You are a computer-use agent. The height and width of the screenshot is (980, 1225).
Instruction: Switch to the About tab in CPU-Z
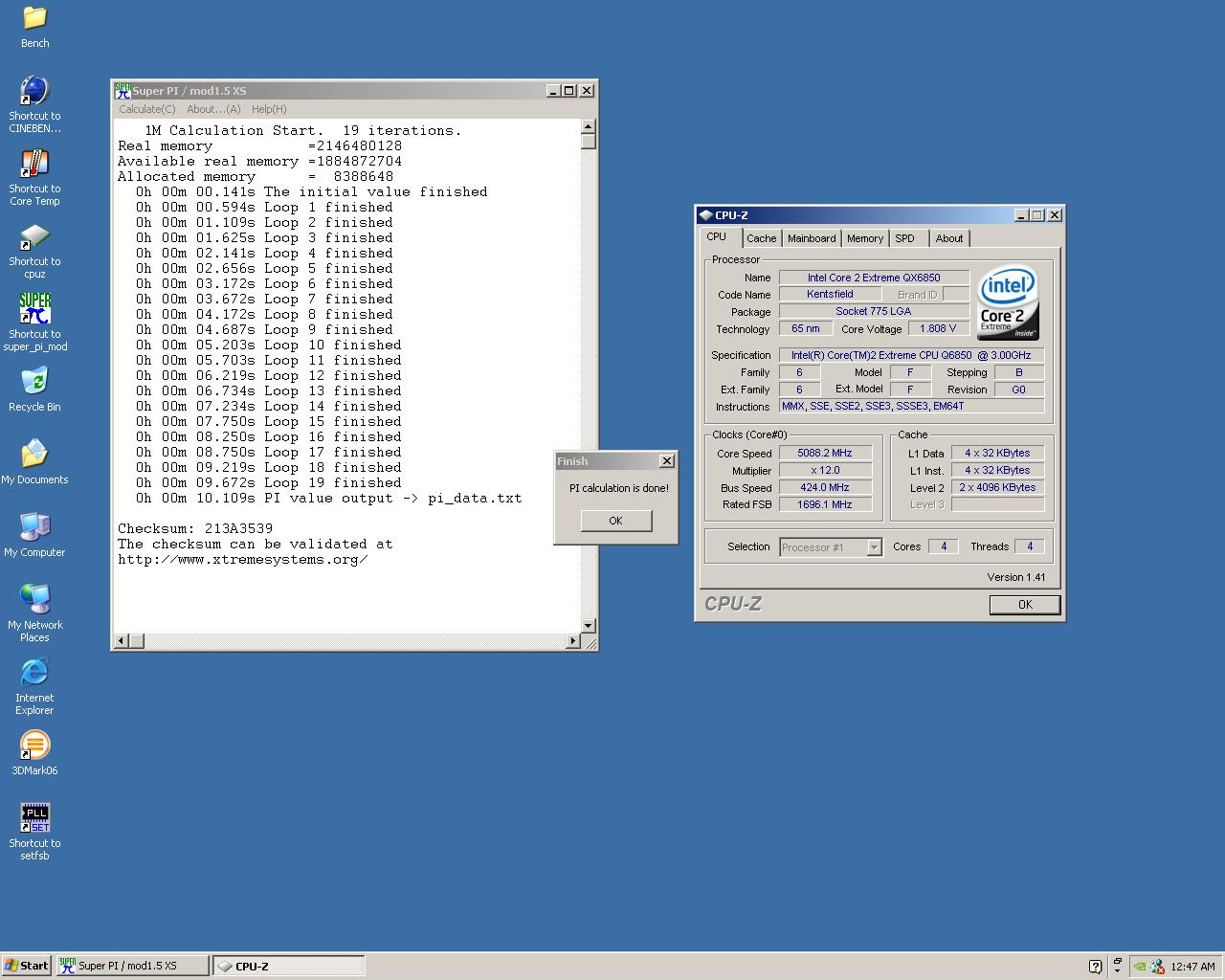click(949, 238)
